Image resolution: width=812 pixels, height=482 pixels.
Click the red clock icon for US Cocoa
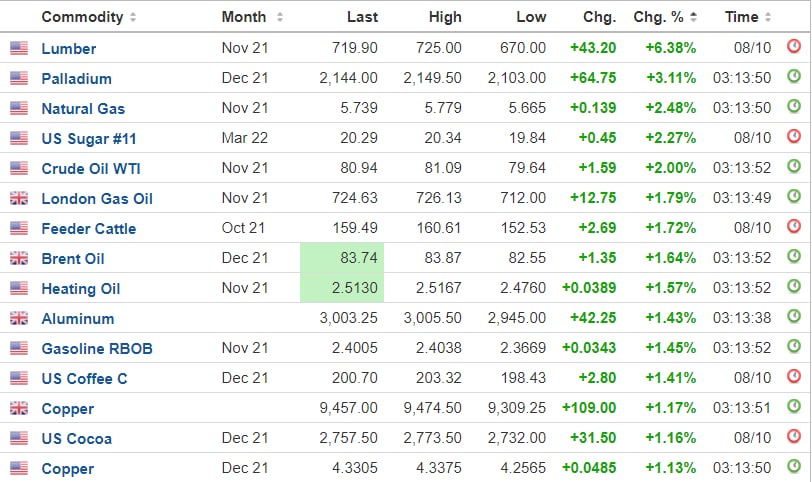(793, 436)
